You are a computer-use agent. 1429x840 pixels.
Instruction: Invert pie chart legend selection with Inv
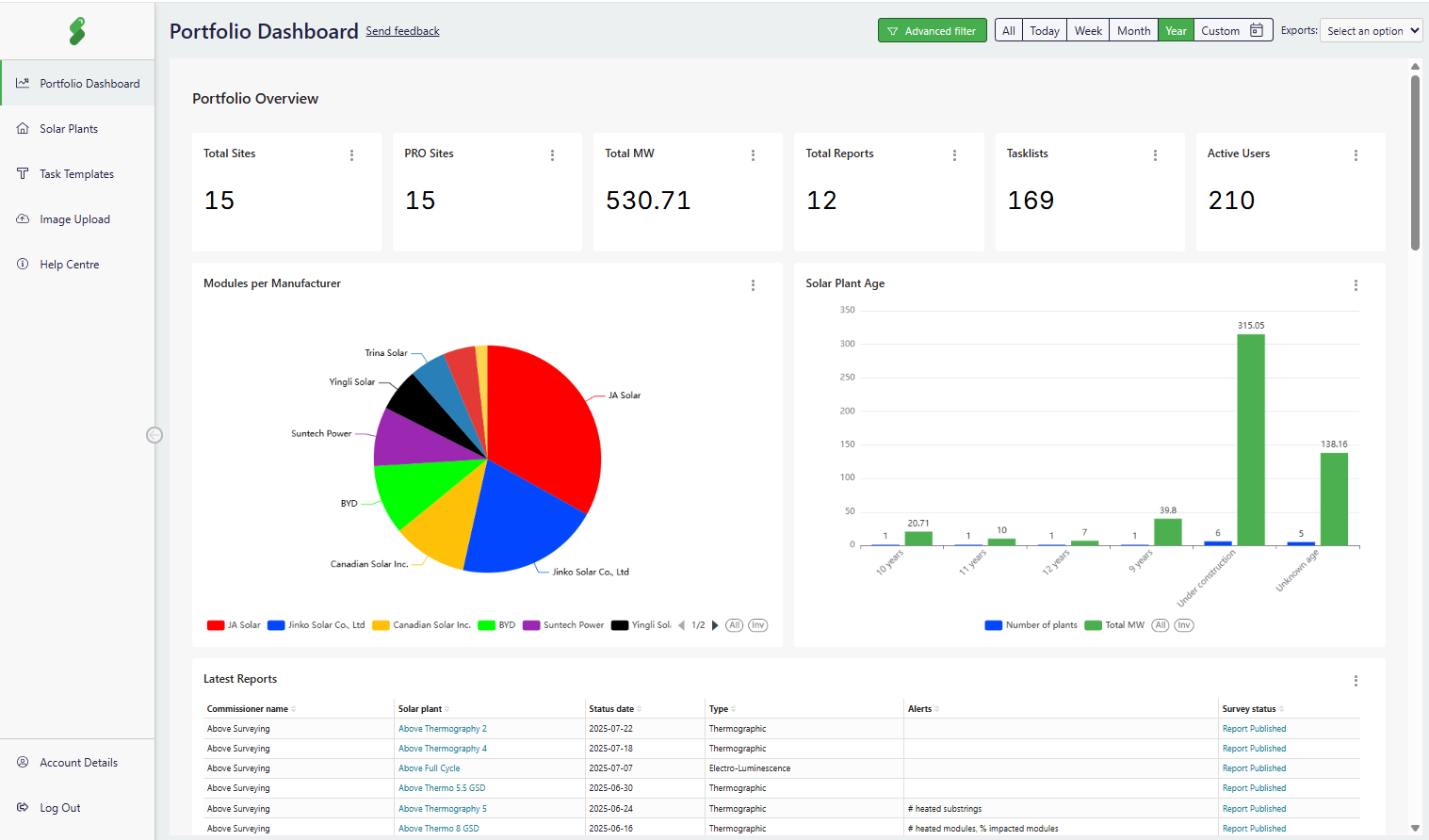pyautogui.click(x=757, y=625)
